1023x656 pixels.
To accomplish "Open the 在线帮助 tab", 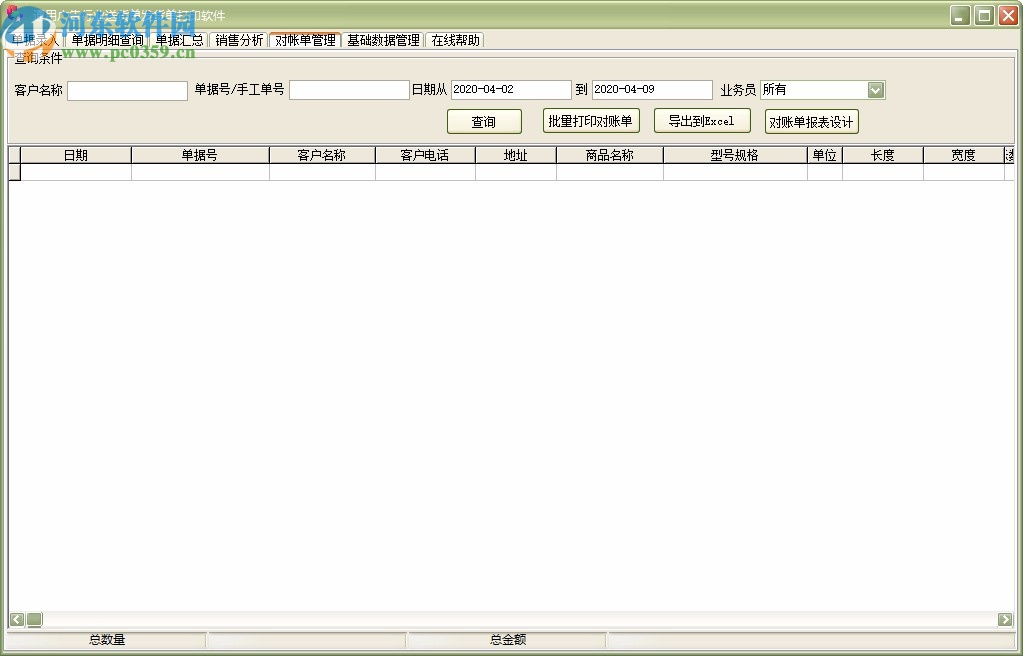I will point(455,40).
